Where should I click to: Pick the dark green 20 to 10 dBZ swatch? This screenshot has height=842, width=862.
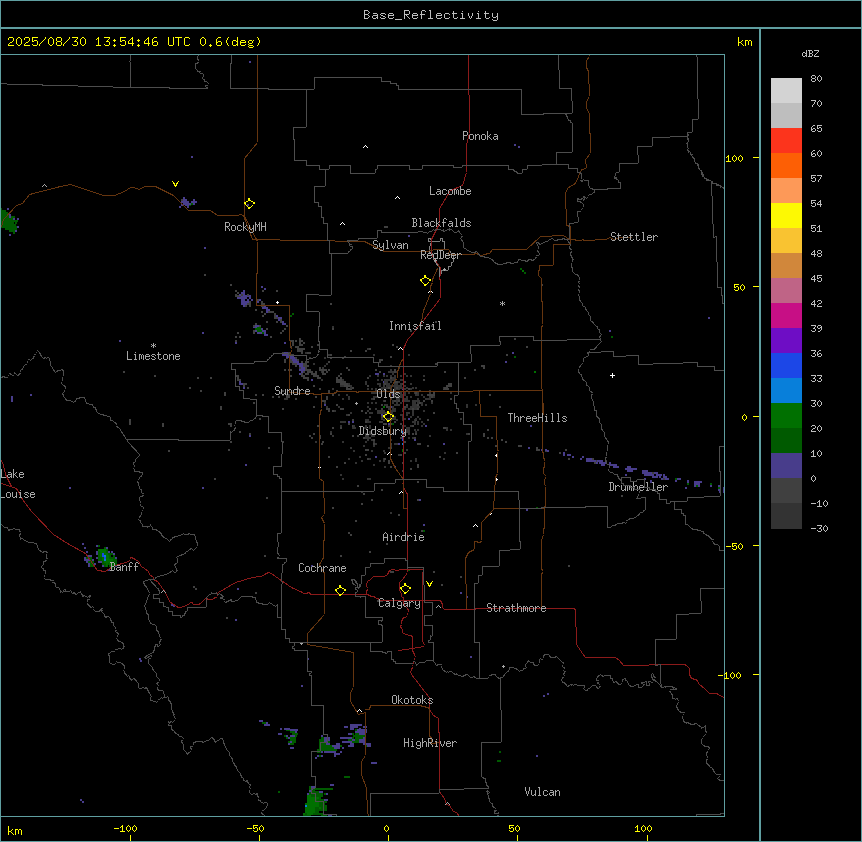pos(786,441)
